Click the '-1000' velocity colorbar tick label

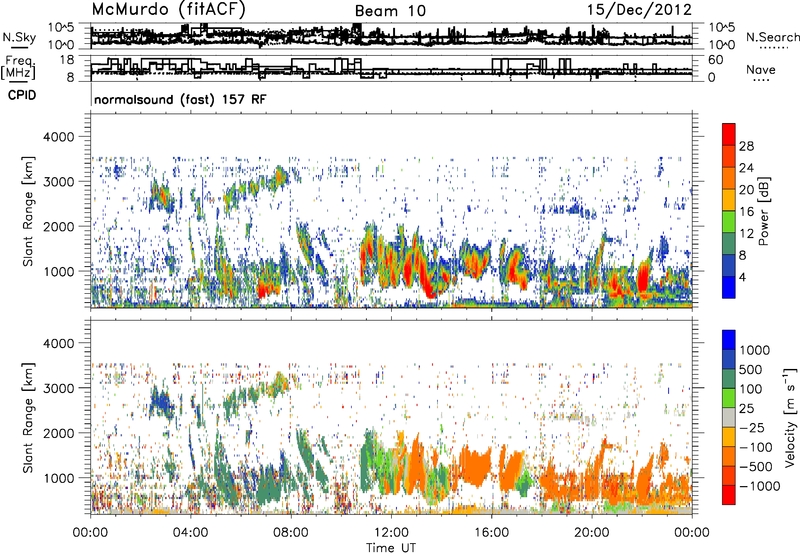pyautogui.click(x=759, y=486)
